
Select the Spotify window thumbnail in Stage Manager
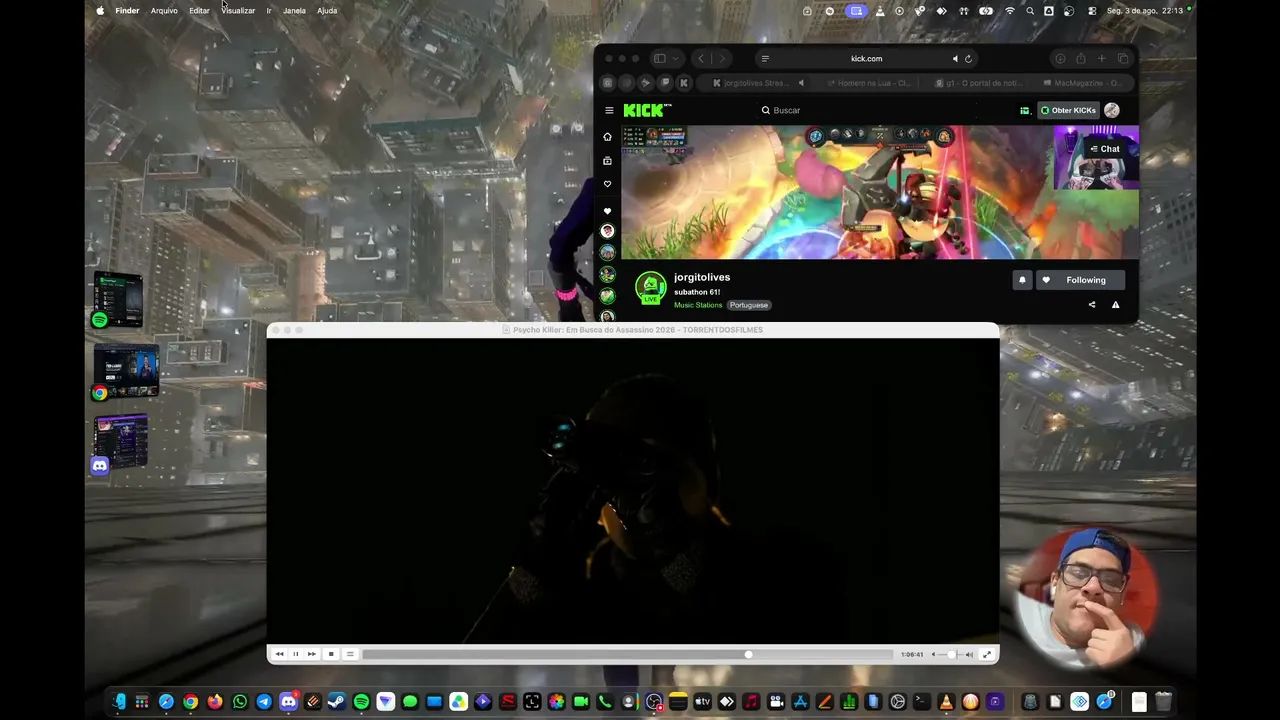click(118, 300)
